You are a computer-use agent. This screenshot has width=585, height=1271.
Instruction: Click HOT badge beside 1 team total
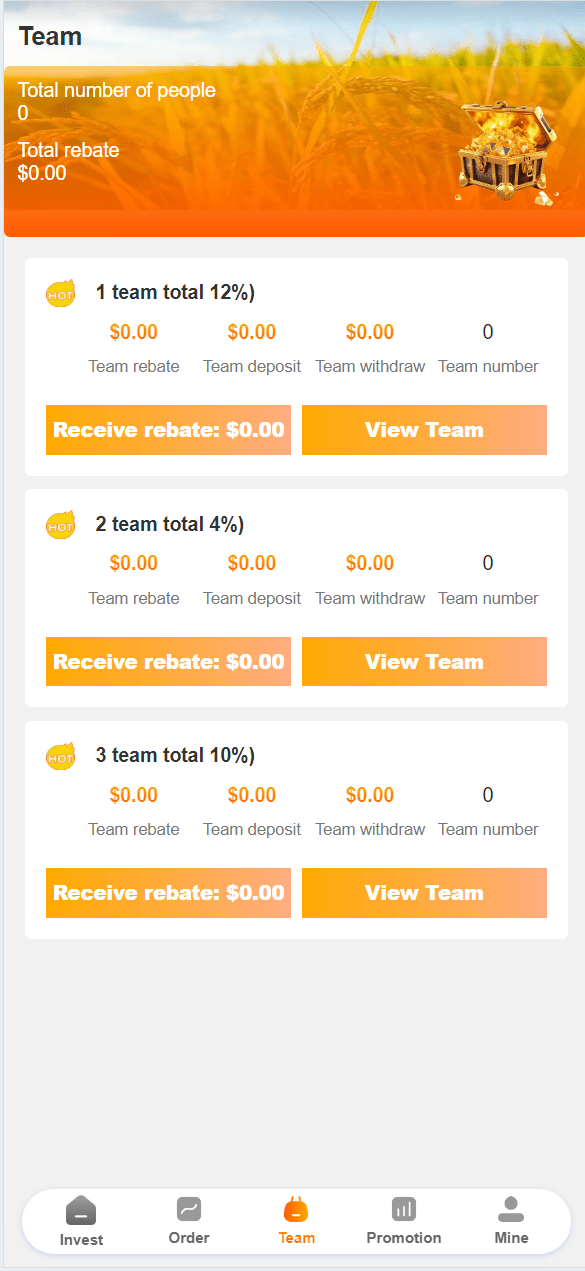pos(61,294)
